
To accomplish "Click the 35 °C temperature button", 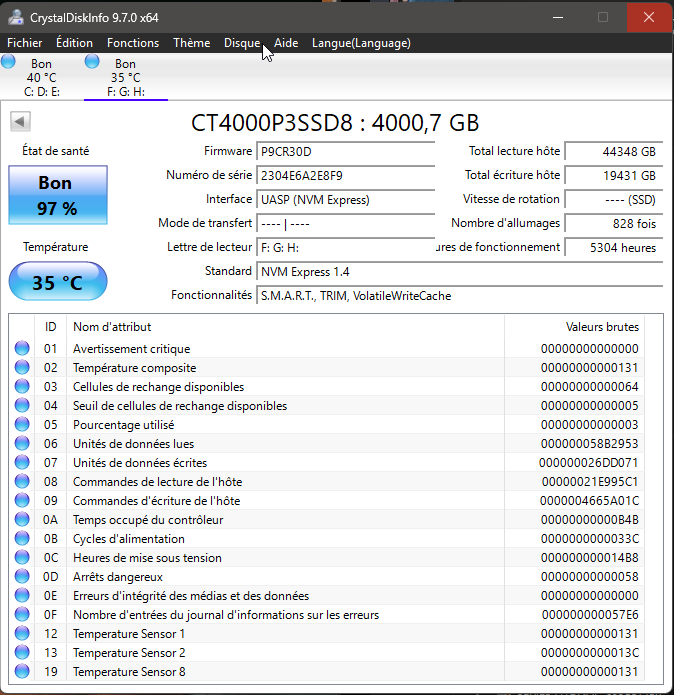I will point(57,282).
